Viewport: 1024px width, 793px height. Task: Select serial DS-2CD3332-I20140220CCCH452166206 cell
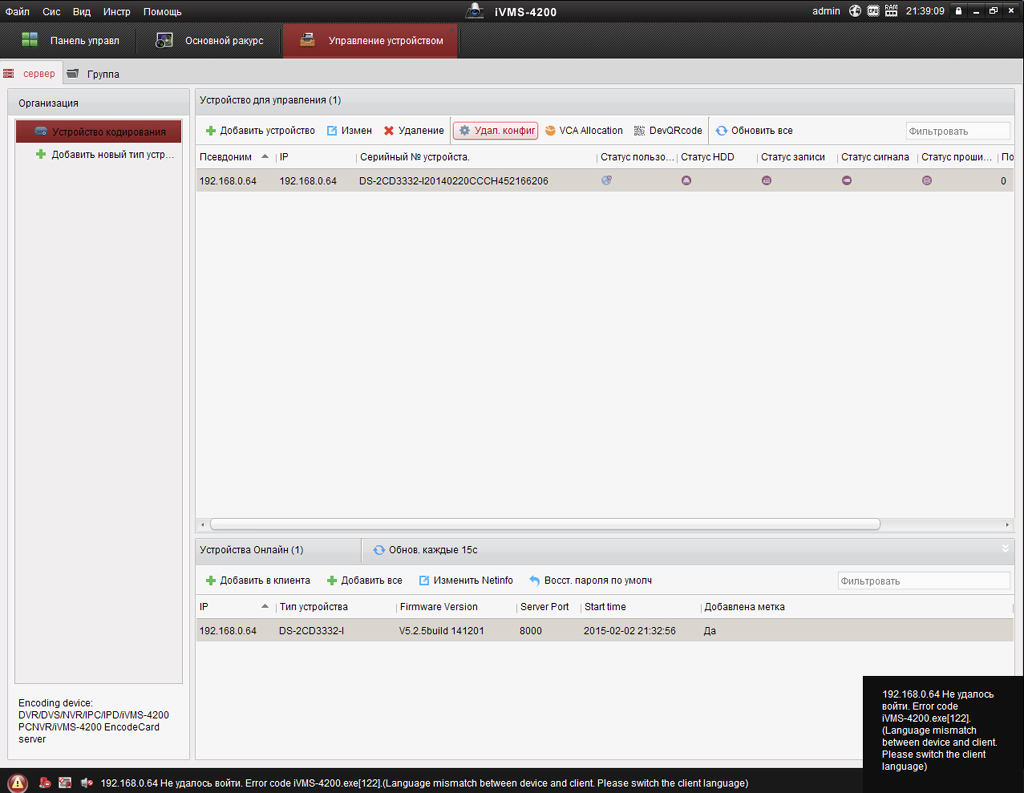point(454,181)
